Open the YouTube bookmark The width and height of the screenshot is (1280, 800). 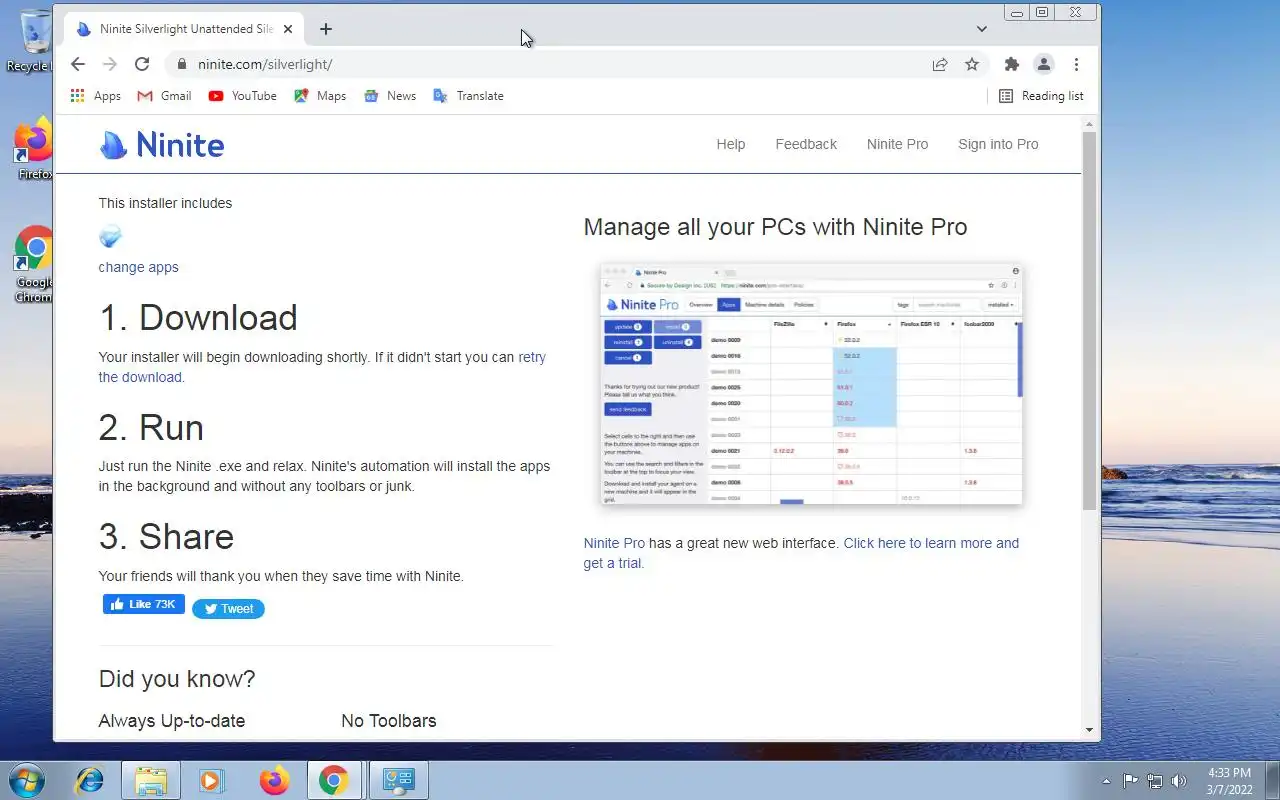tap(243, 96)
